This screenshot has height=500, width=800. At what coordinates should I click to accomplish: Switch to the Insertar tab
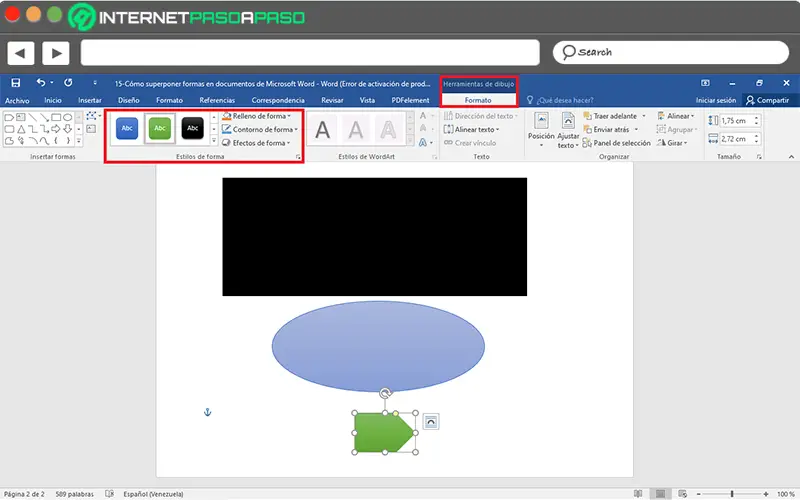pyautogui.click(x=90, y=101)
